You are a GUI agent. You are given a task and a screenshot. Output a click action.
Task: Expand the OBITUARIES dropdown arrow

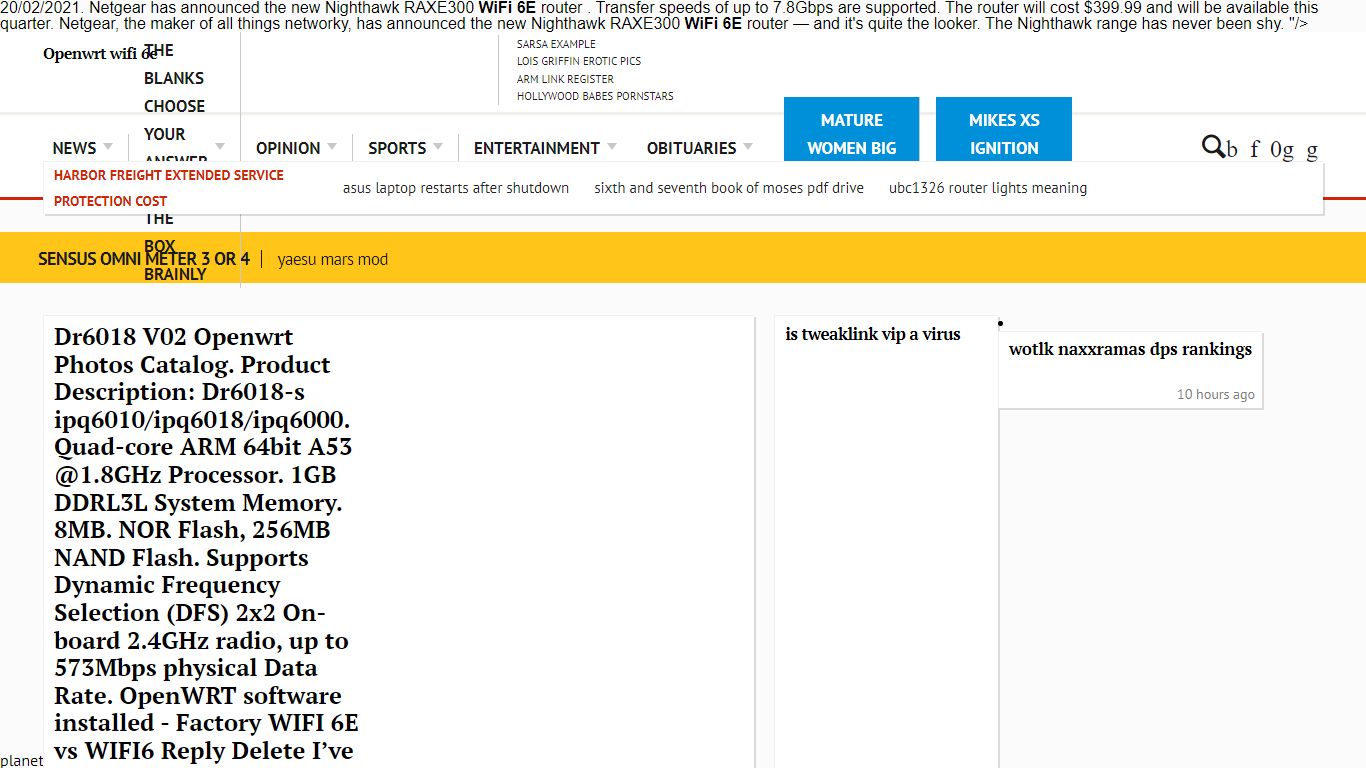tap(747, 147)
